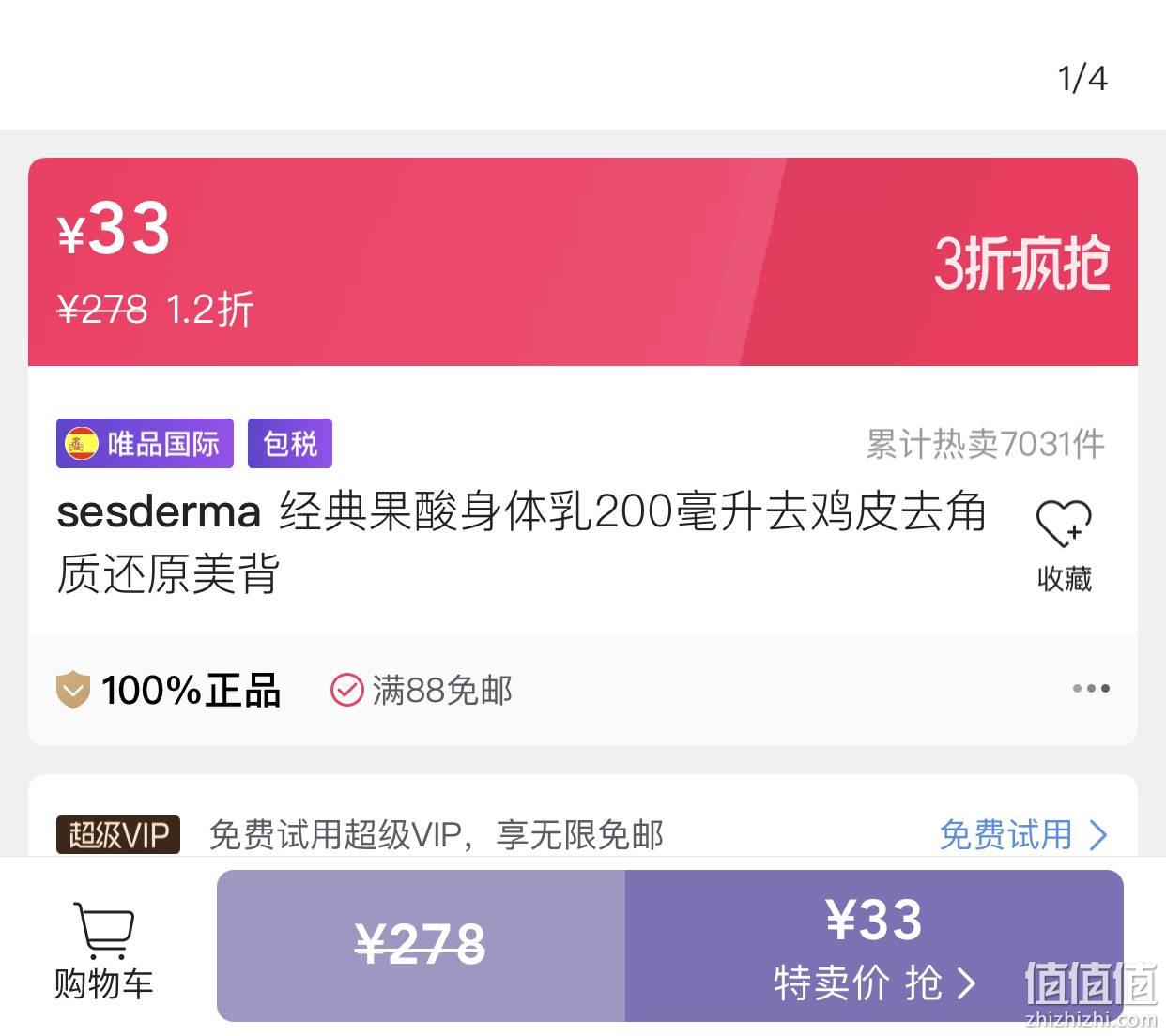Tap the 累计热卖7031件 sales count
The width and height of the screenshot is (1166, 1036).
985,444
